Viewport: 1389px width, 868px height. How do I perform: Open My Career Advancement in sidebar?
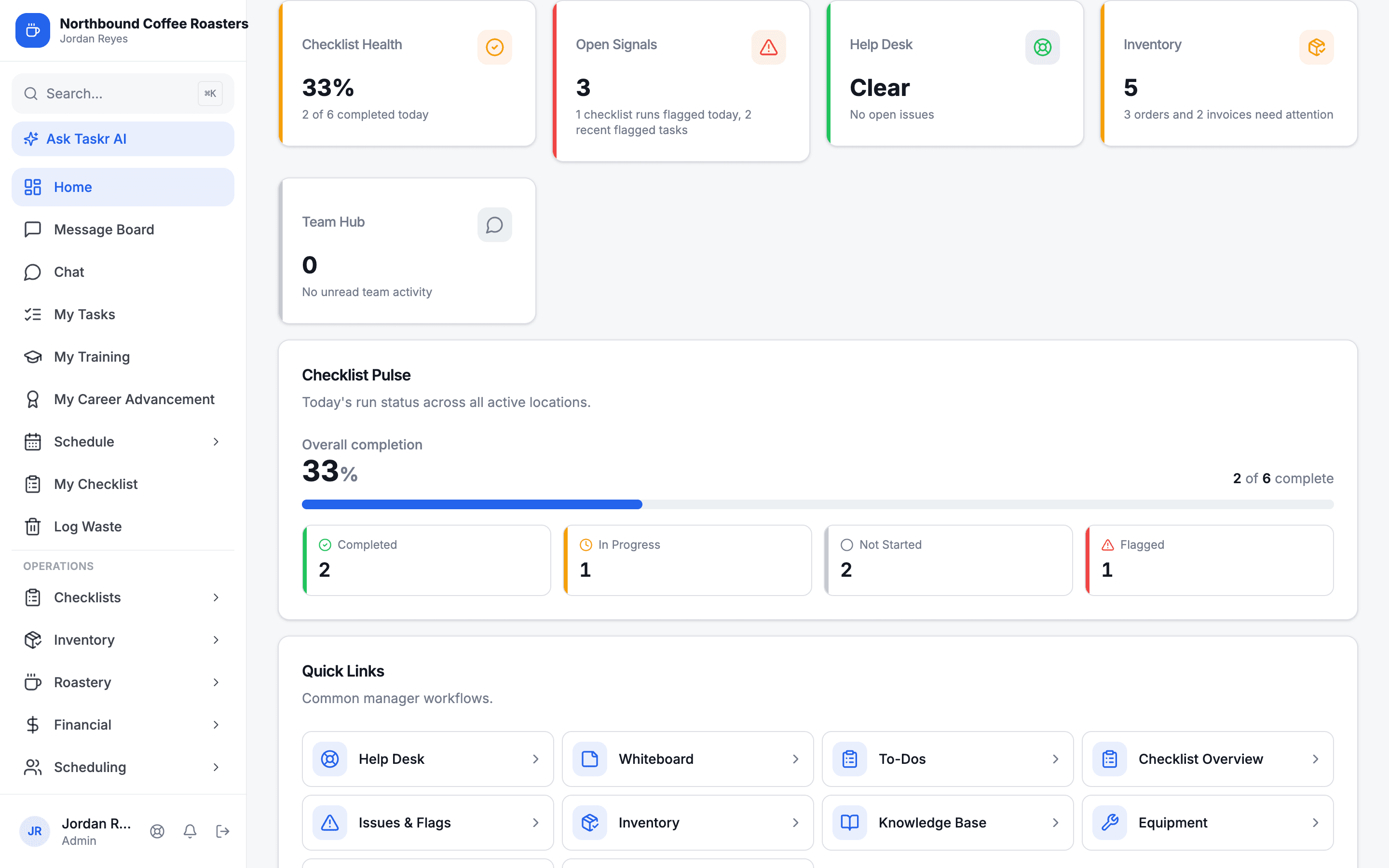coord(123,400)
